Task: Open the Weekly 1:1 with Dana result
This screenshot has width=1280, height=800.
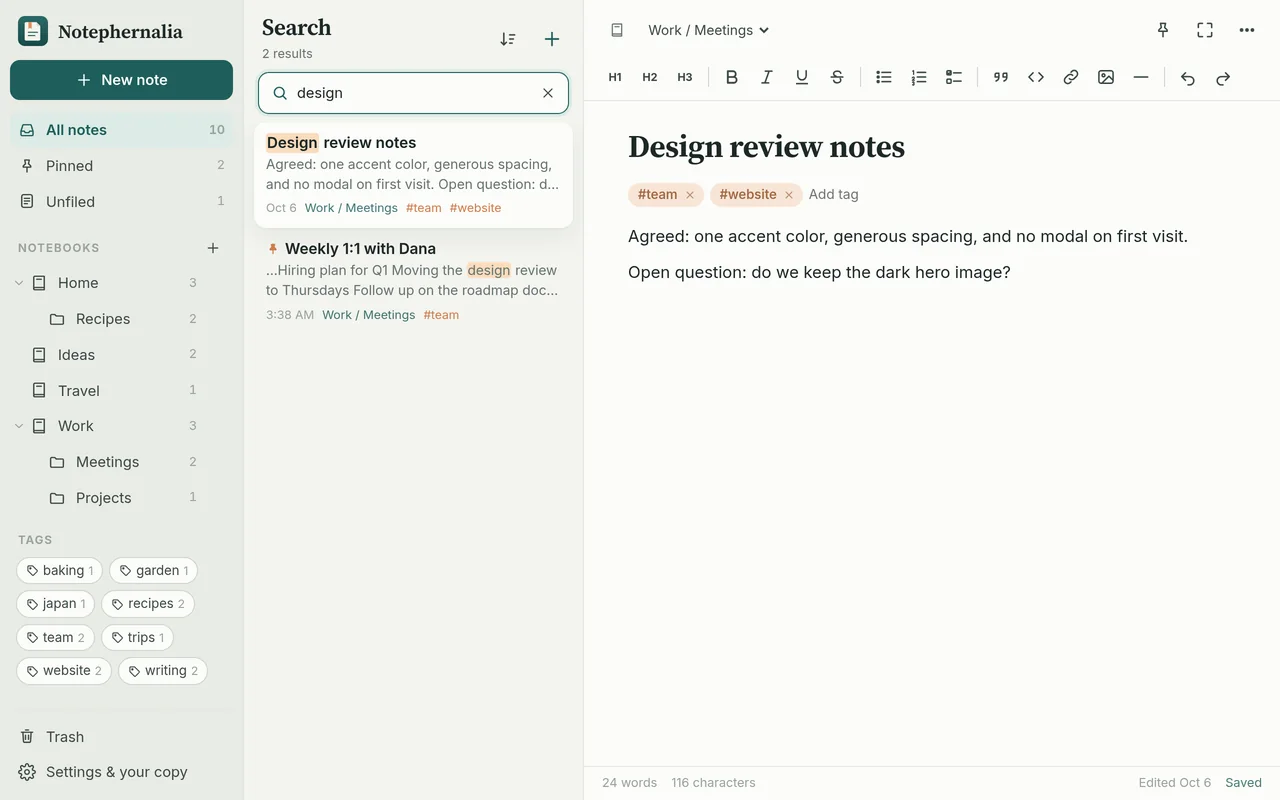Action: (x=413, y=281)
